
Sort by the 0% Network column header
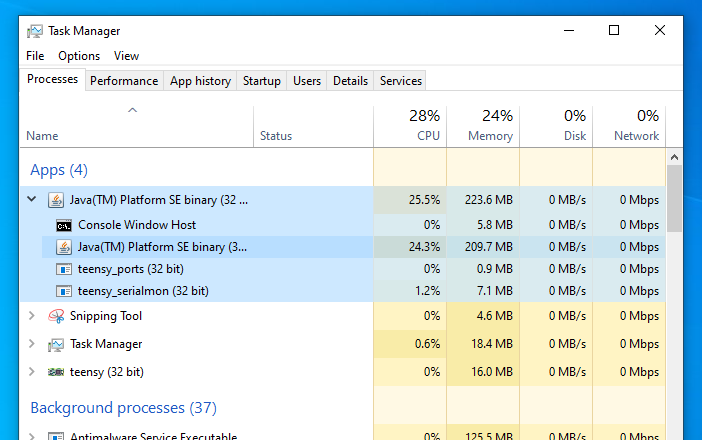click(x=629, y=127)
